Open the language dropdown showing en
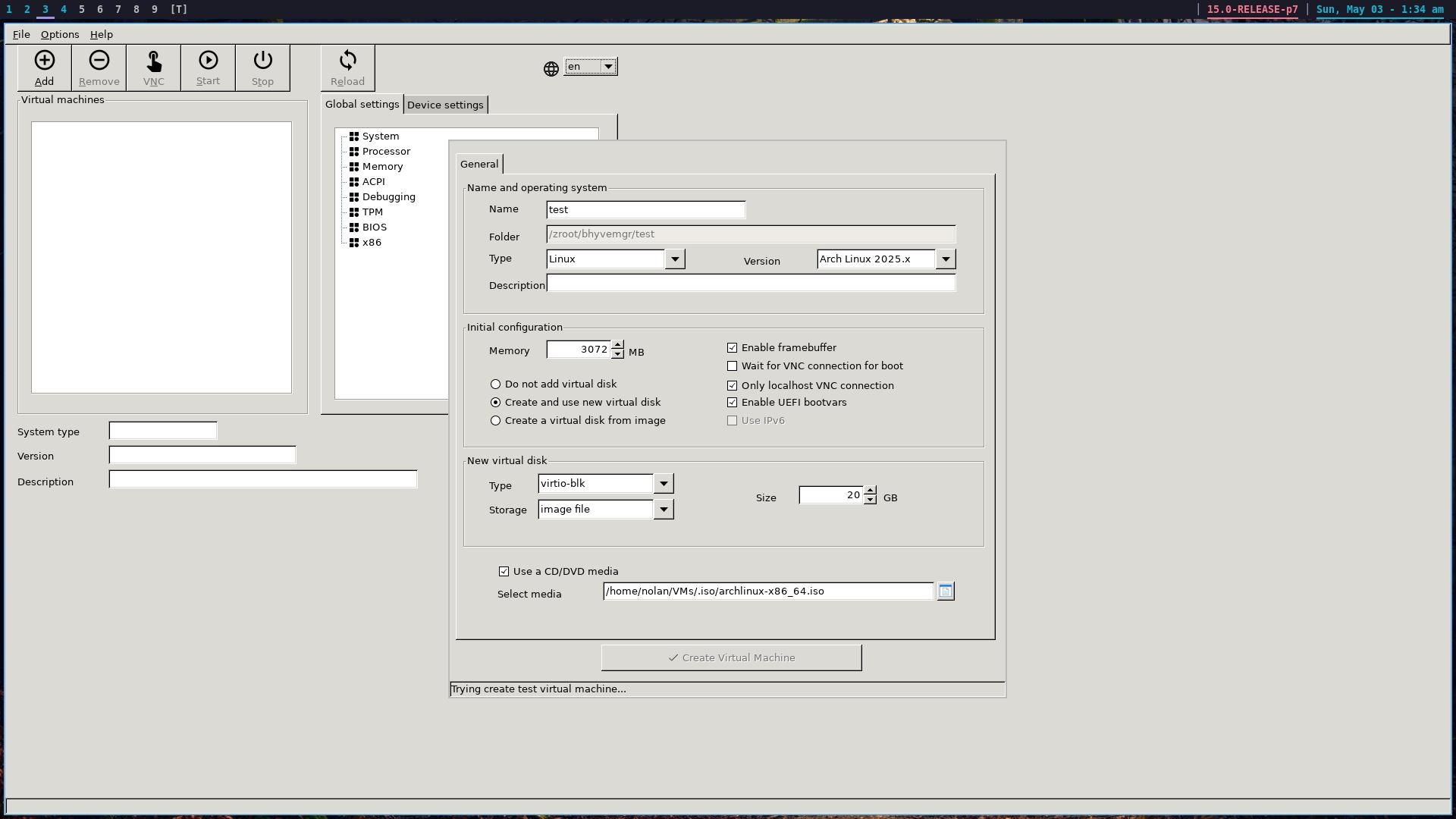Viewport: 1456px width, 819px height. coord(591,67)
